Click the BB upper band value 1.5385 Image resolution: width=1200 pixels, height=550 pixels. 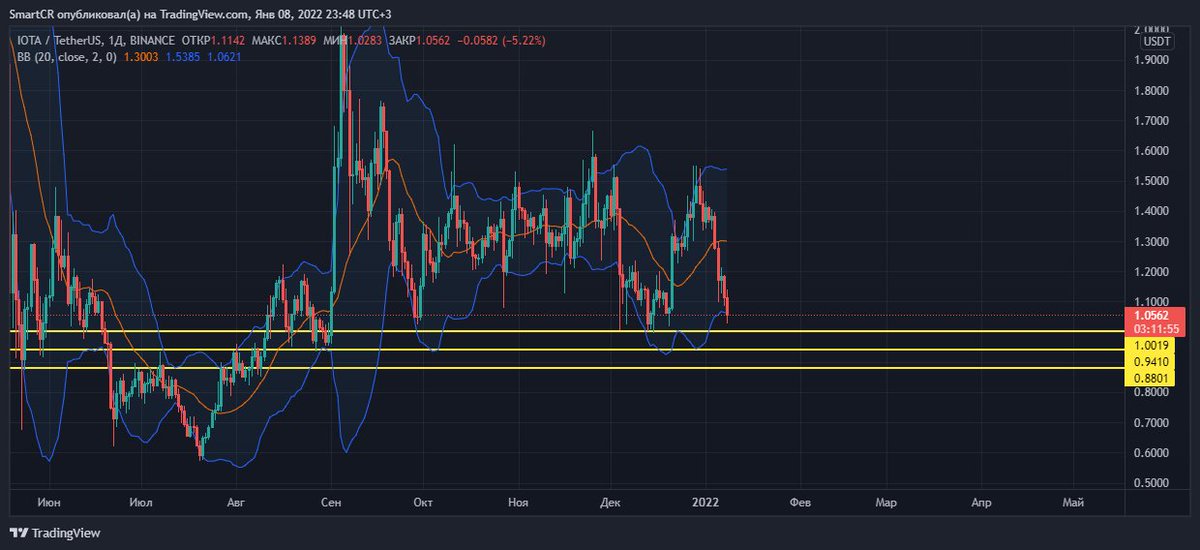point(185,57)
